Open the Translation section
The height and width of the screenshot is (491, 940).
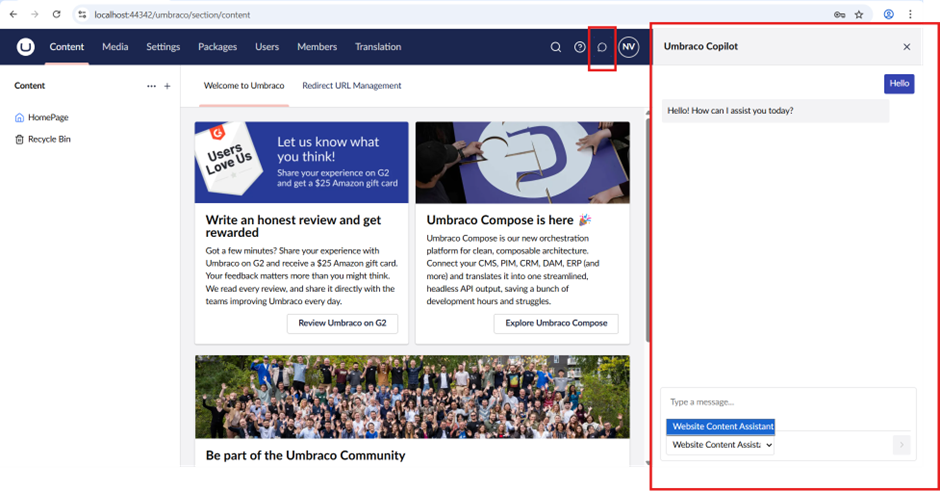coord(378,47)
